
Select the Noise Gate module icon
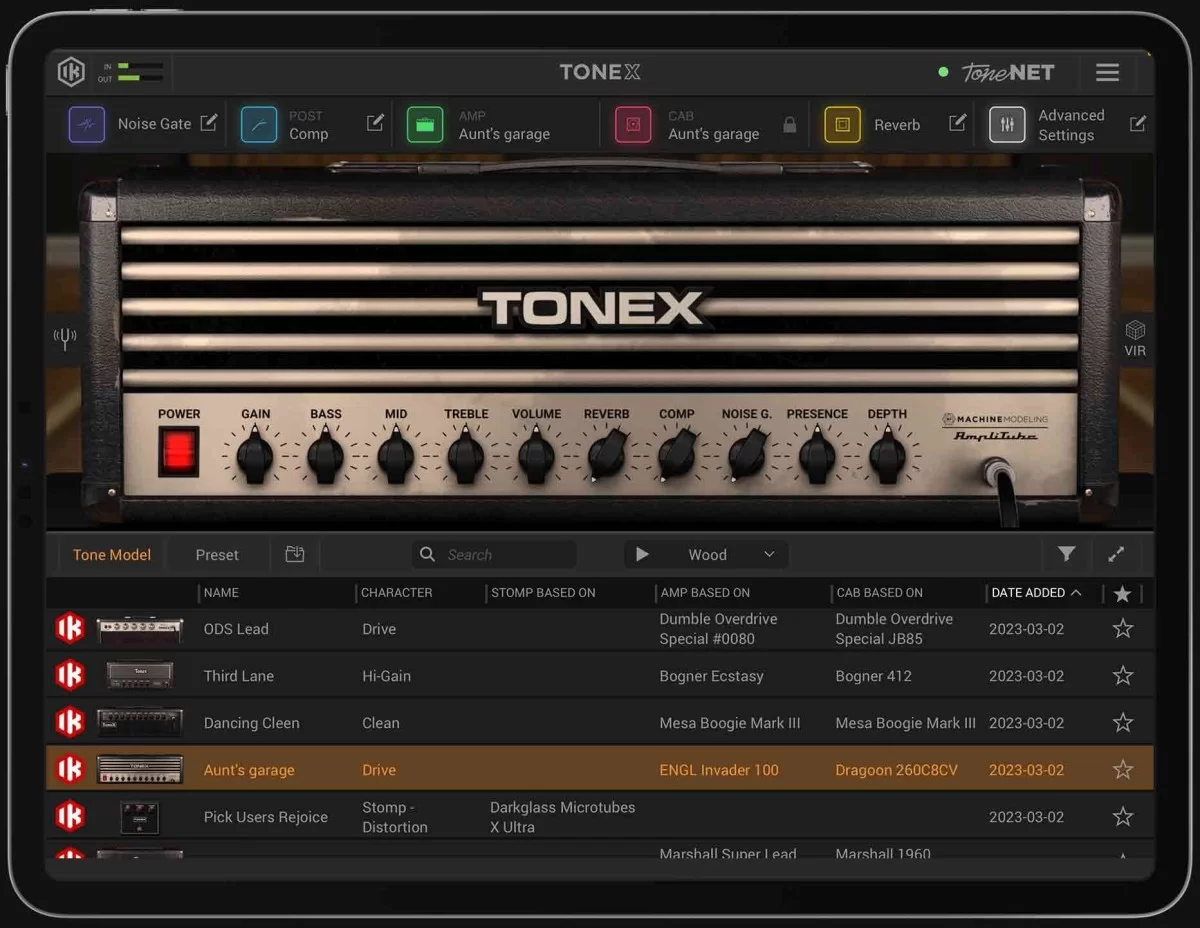[x=88, y=124]
